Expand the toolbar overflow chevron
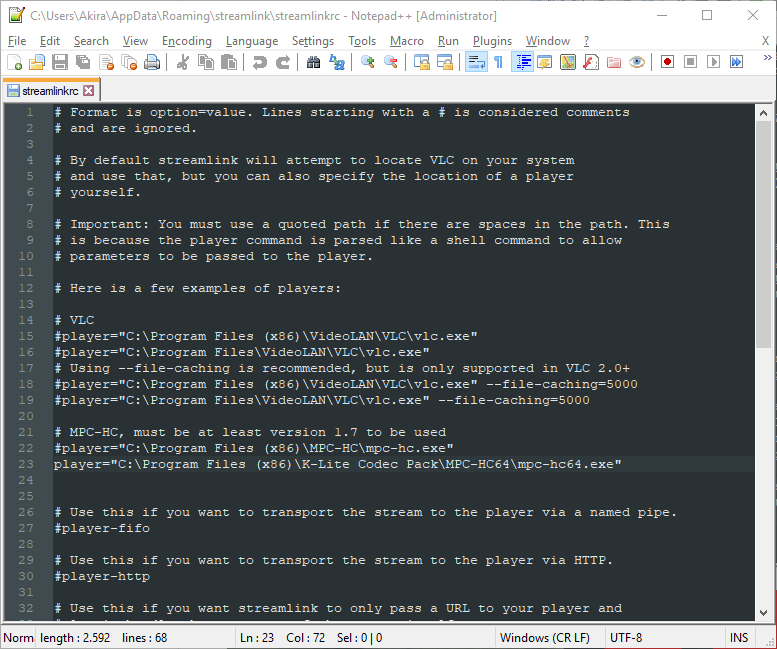The image size is (777, 649). [768, 58]
